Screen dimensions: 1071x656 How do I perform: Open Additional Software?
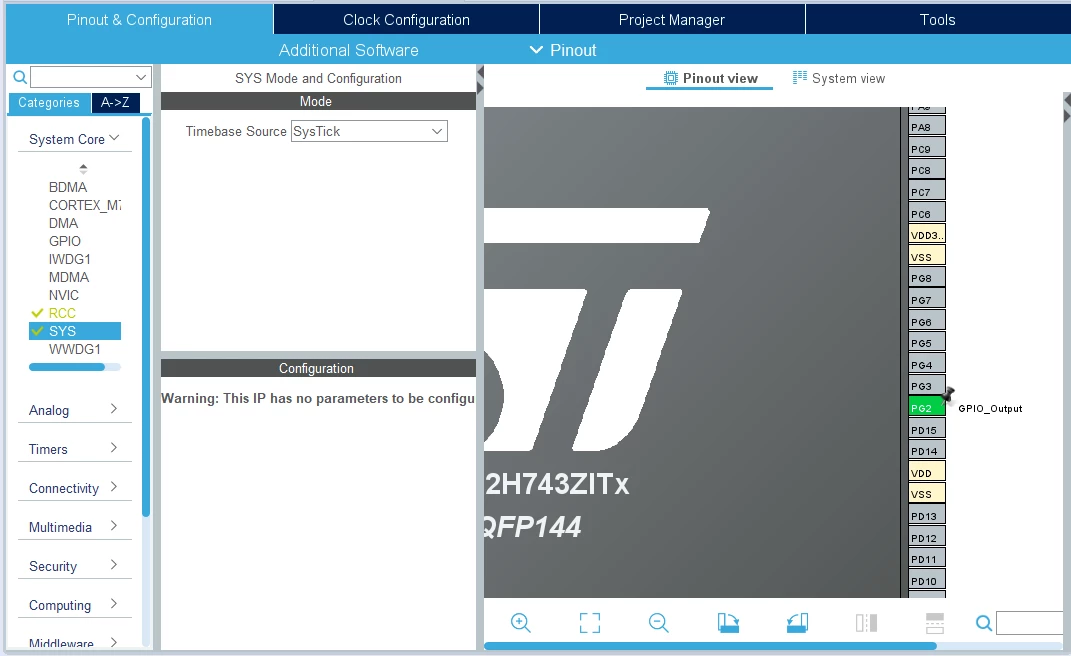pyautogui.click(x=348, y=50)
